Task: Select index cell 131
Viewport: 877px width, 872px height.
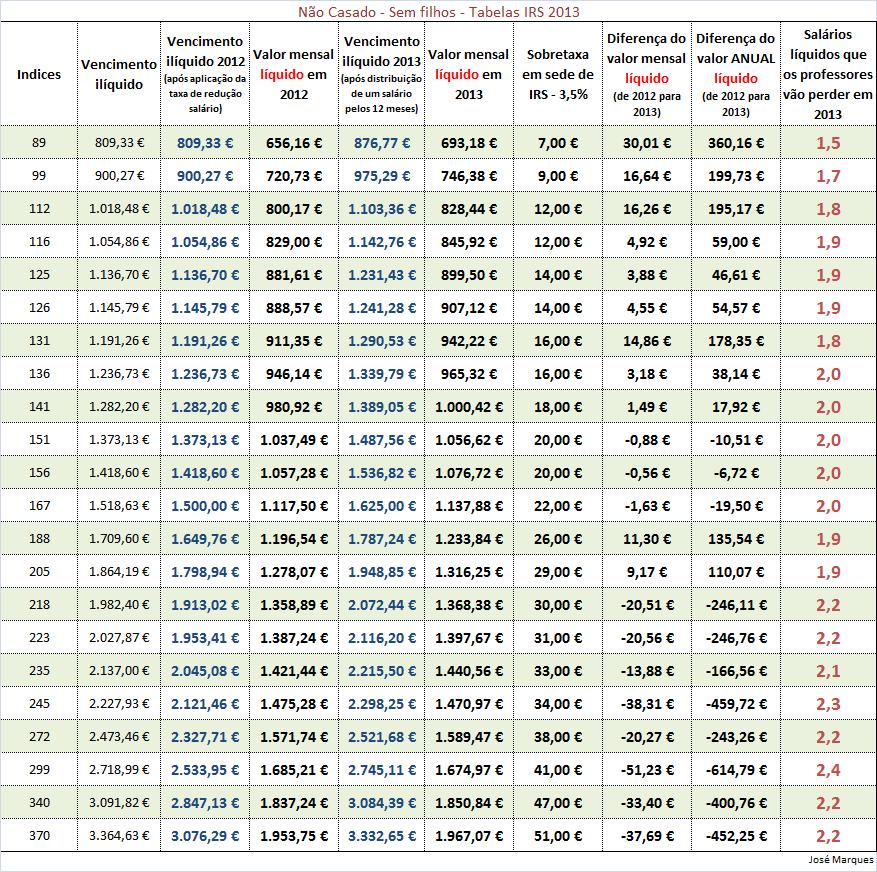Action: (39, 341)
